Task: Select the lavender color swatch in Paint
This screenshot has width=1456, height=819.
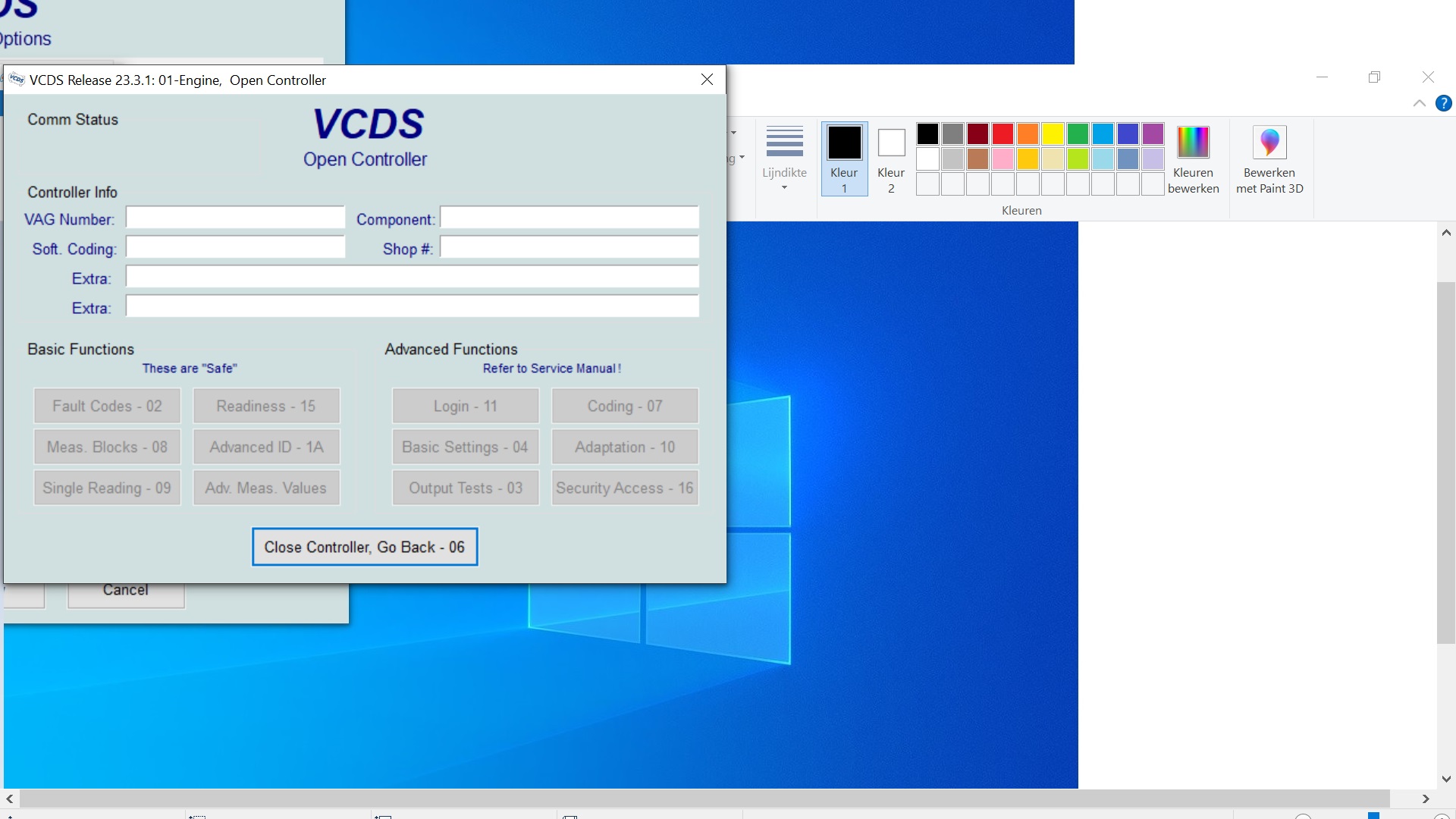Action: click(x=1153, y=158)
